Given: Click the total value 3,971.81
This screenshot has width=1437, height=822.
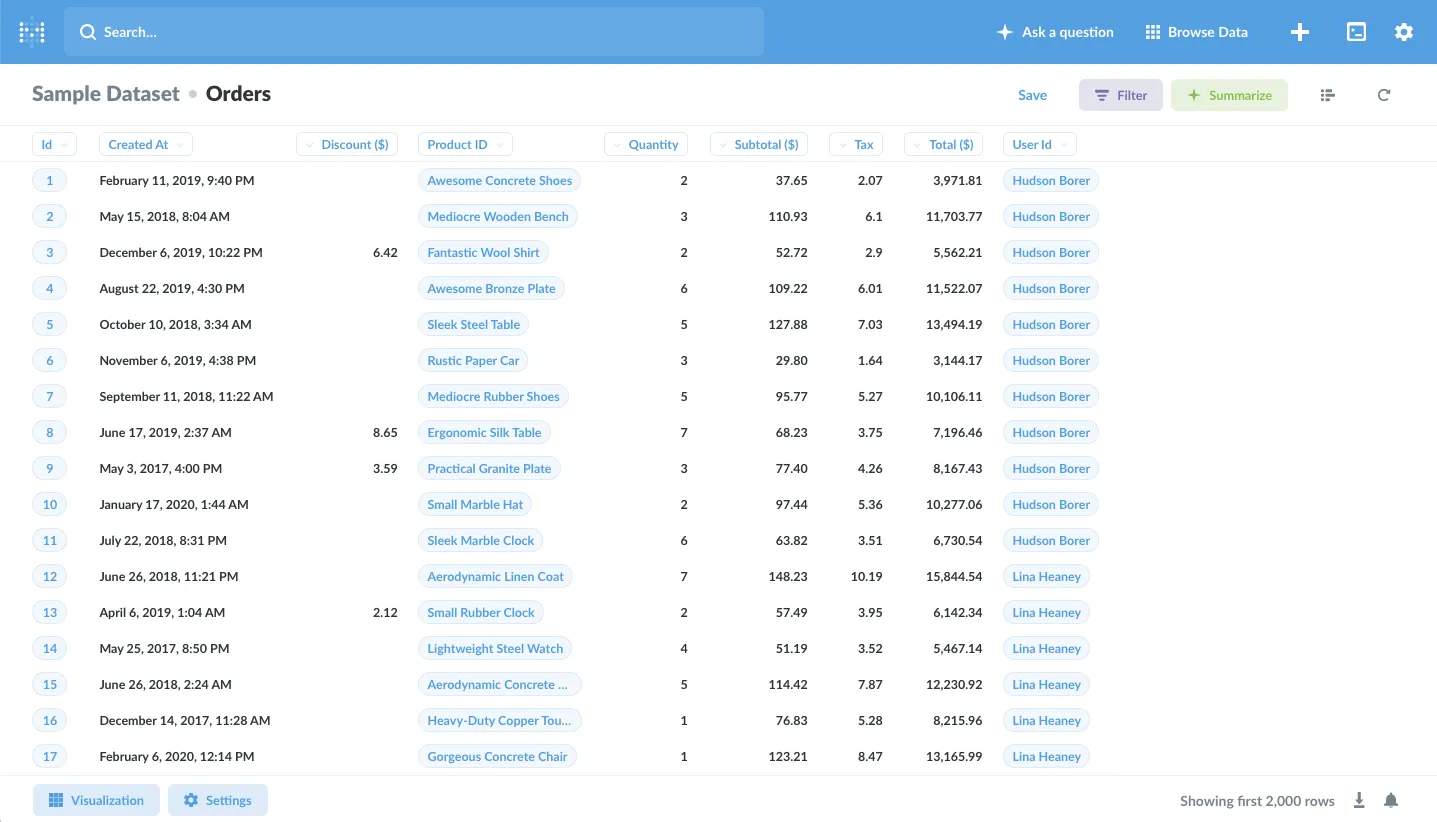Looking at the screenshot, I should (x=957, y=180).
